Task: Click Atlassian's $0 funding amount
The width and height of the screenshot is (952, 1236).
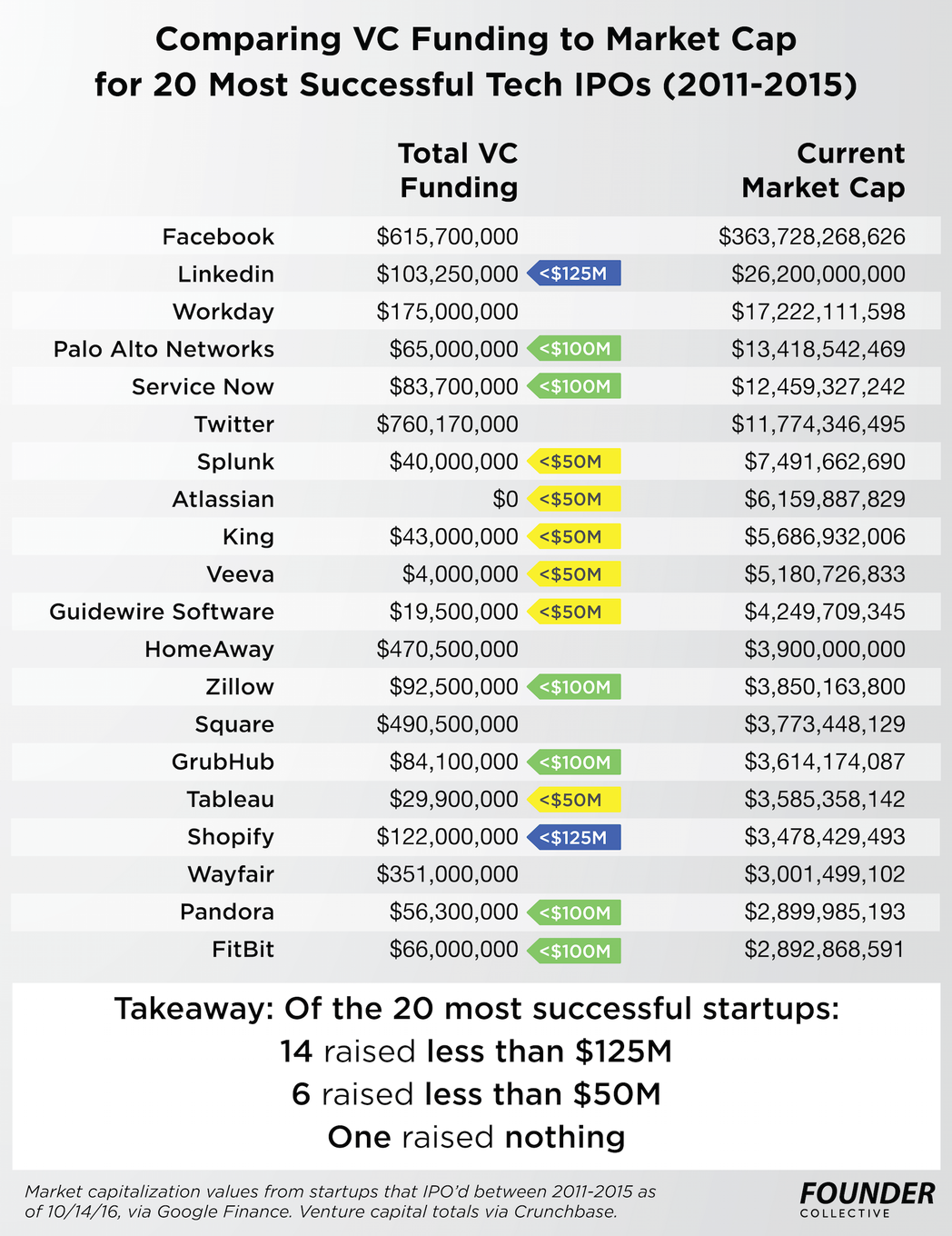Action: tap(505, 499)
